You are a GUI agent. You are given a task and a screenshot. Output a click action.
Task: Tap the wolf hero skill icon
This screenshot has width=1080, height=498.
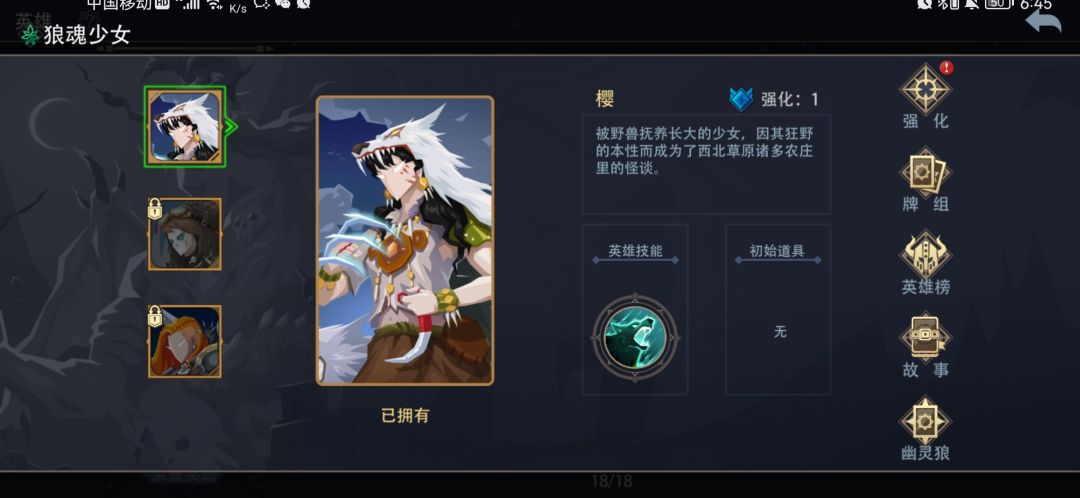click(635, 337)
